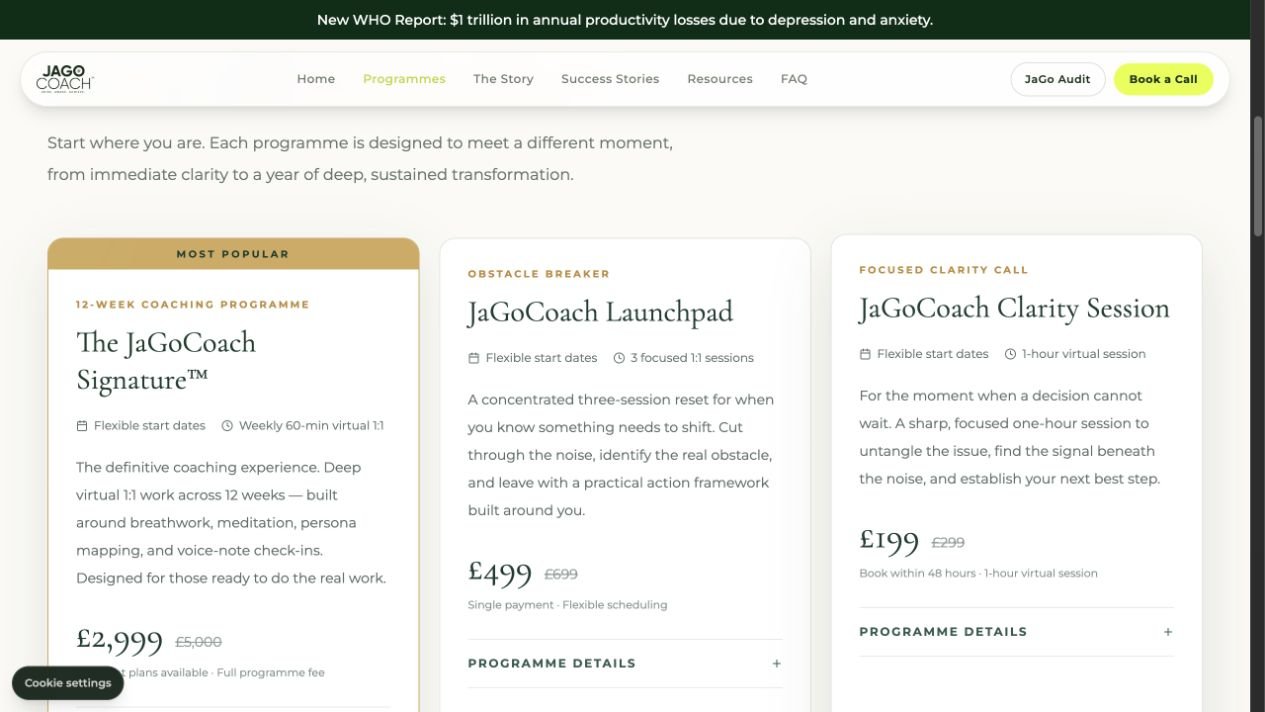Click clock icon beside 3 focused 1:1 sessions
1265x712 pixels.
tap(619, 358)
